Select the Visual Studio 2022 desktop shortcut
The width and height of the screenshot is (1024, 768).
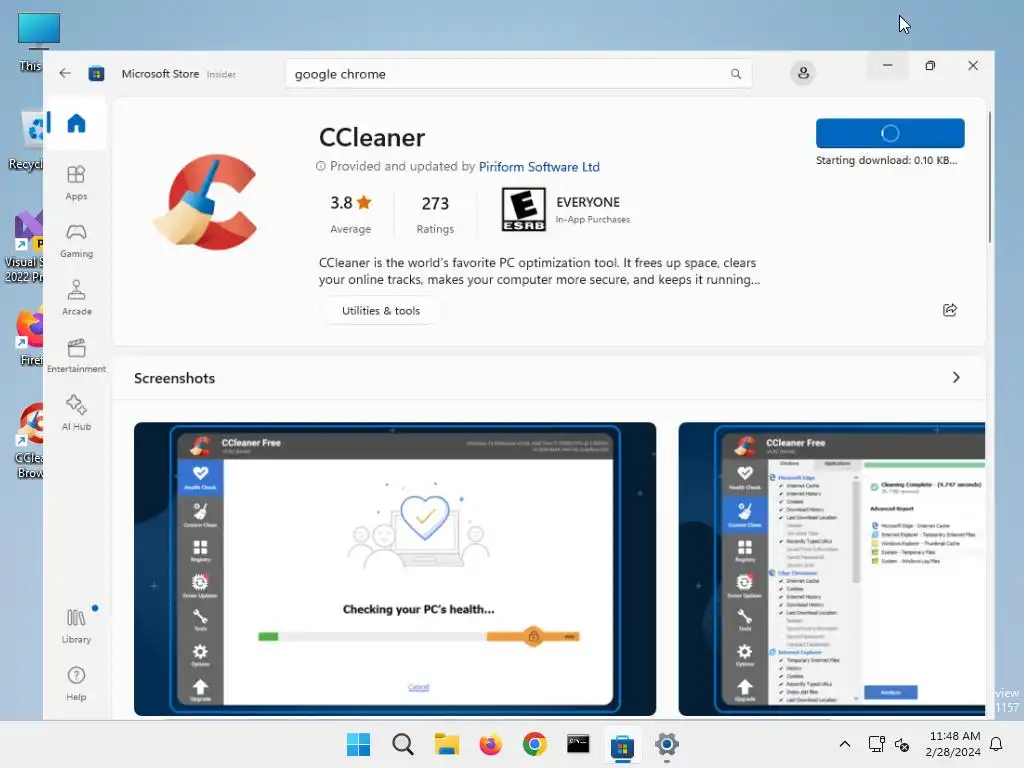(24, 246)
